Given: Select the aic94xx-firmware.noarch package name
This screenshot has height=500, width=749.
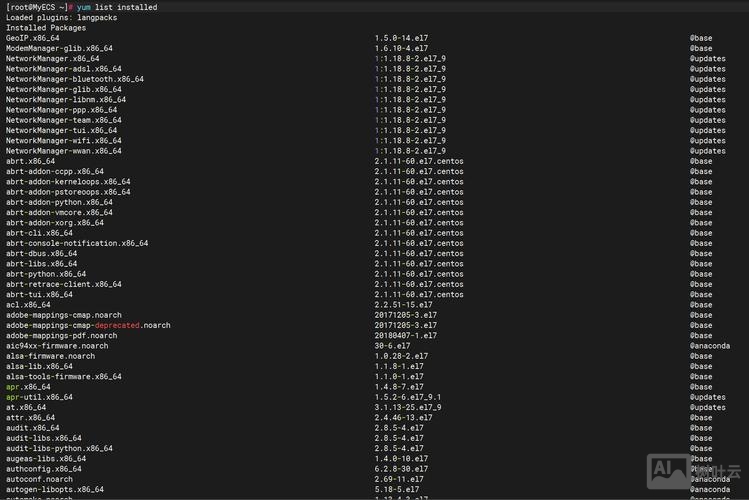Looking at the screenshot, I should click(57, 346).
